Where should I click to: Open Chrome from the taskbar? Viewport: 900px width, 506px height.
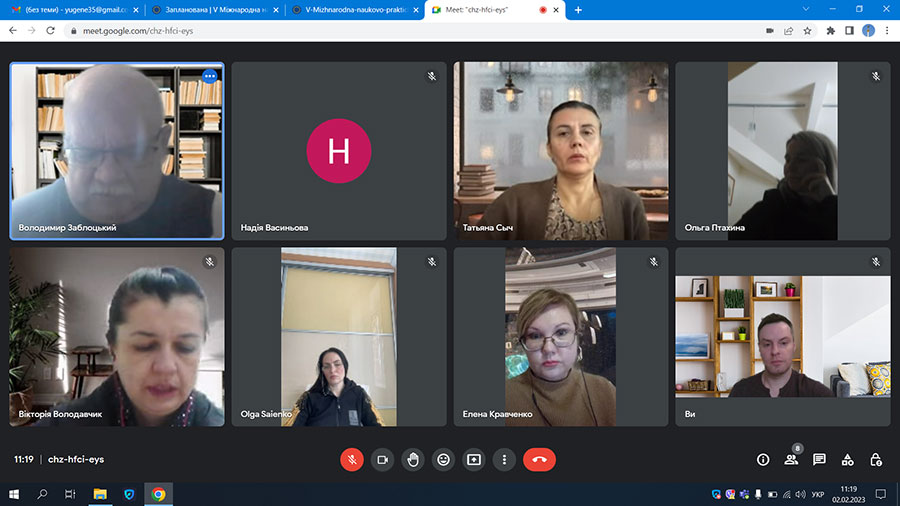click(x=158, y=494)
